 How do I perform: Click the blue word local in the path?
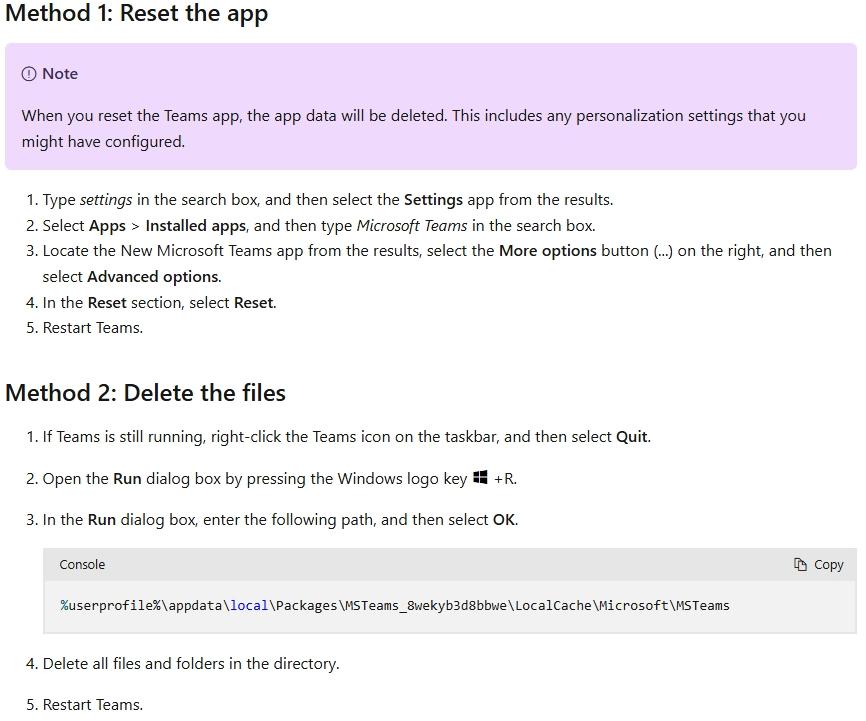(249, 606)
